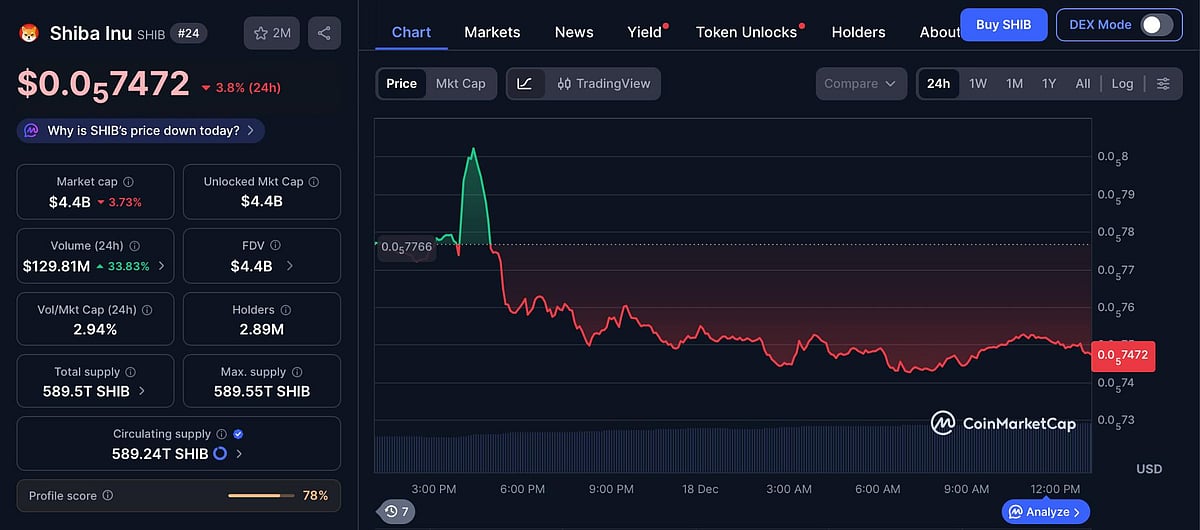
Task: Open the Markets tab
Action: [492, 32]
